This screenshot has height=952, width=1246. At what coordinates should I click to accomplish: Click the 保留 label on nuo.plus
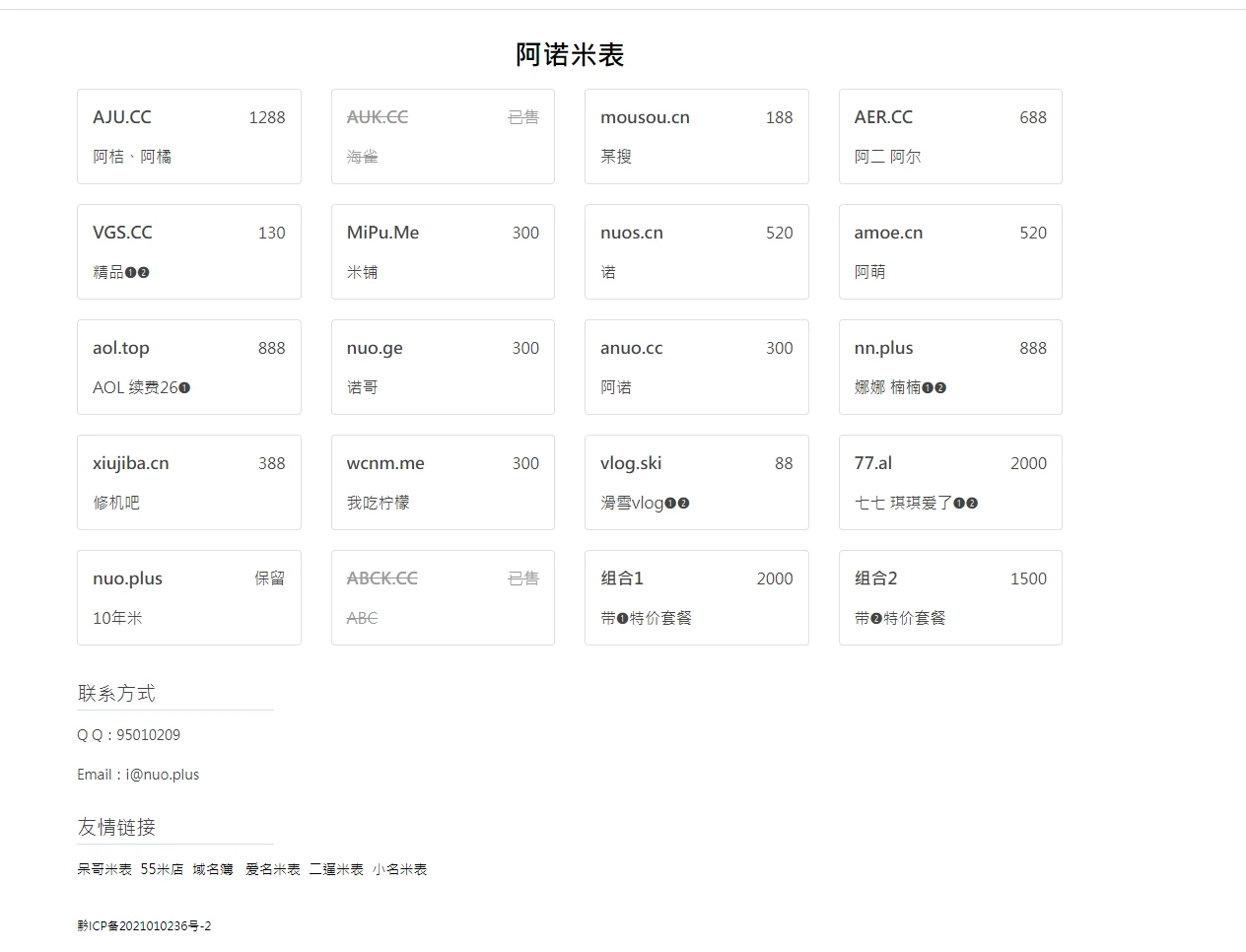(270, 578)
